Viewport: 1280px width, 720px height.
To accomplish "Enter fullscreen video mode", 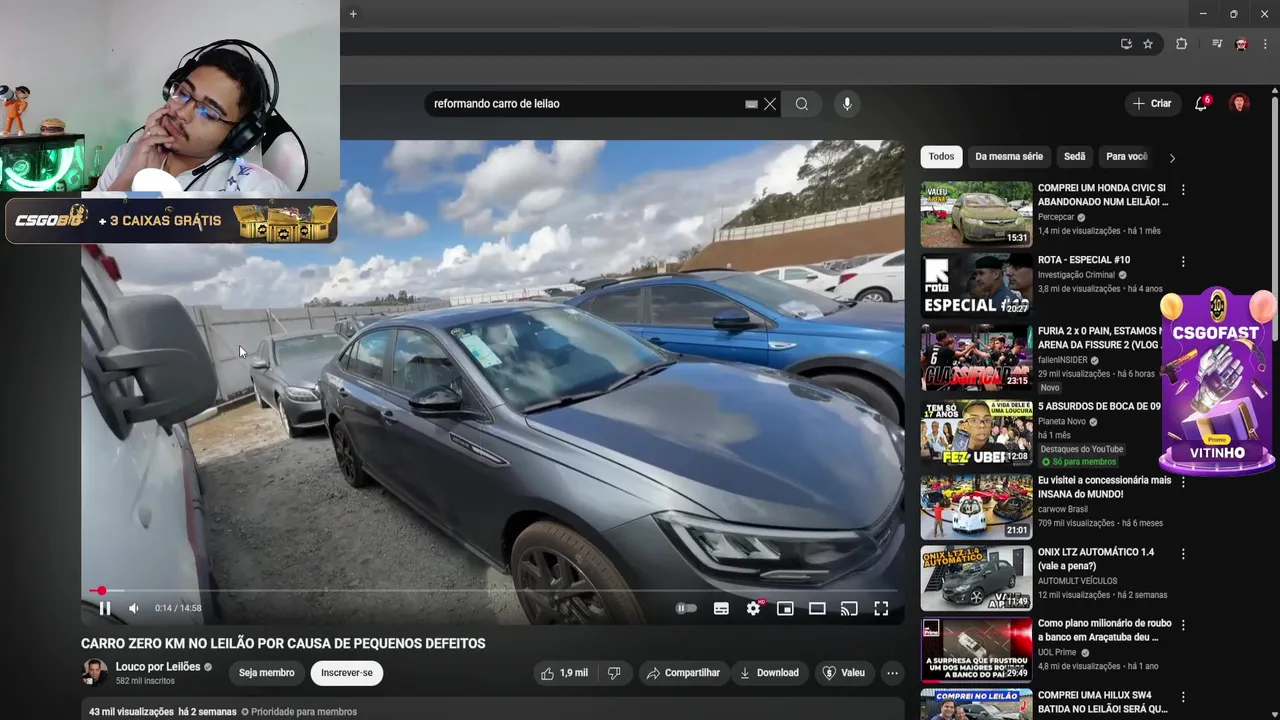I will click(x=881, y=608).
